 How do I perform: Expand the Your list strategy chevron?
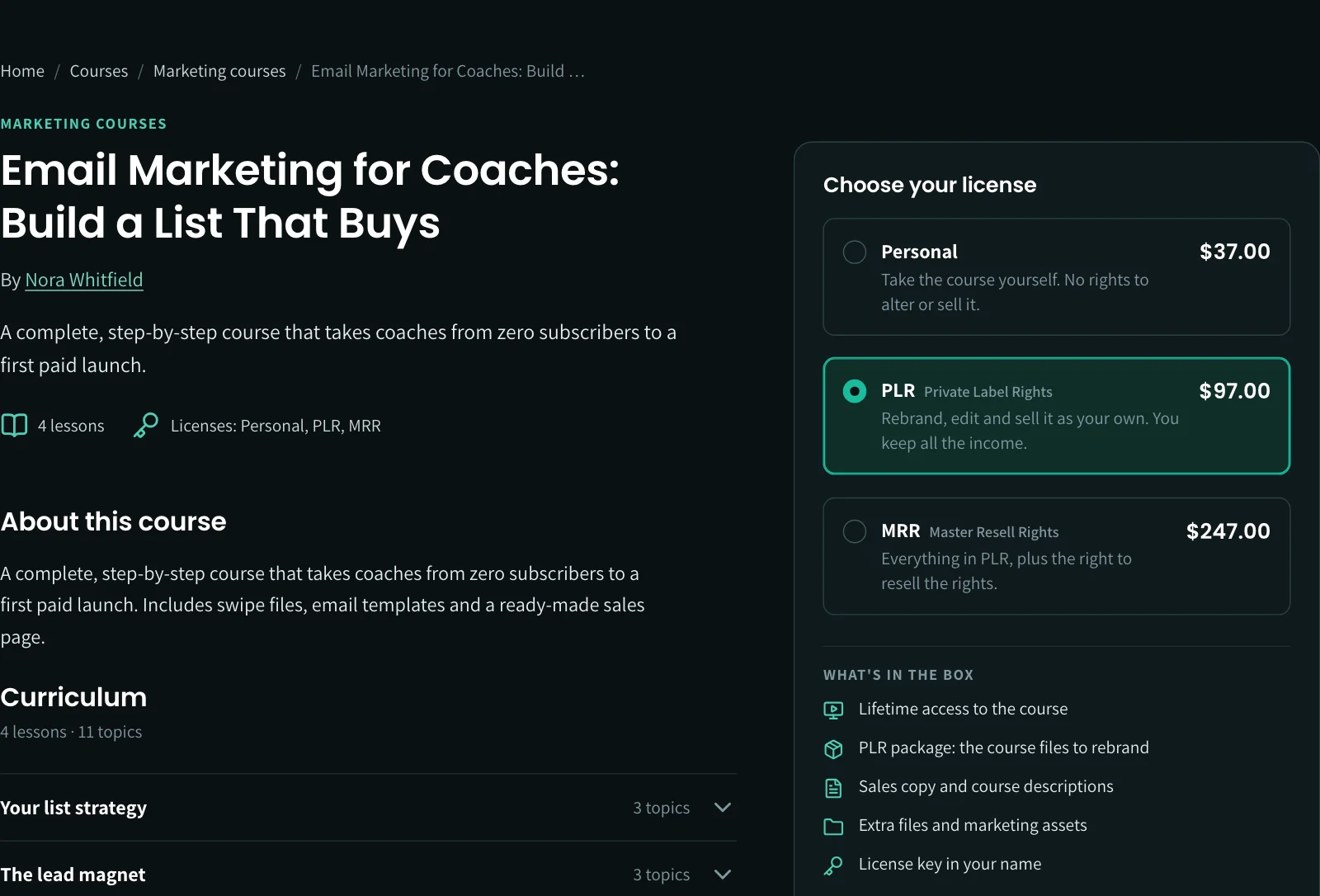pyautogui.click(x=723, y=808)
